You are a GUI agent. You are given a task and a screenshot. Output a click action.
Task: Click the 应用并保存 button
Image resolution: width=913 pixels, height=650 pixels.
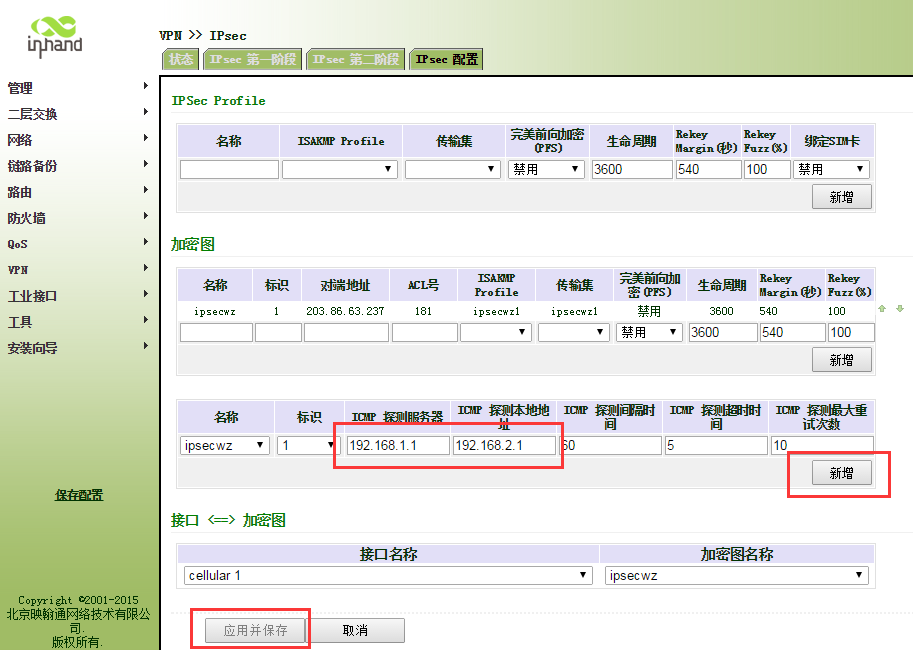point(255,631)
